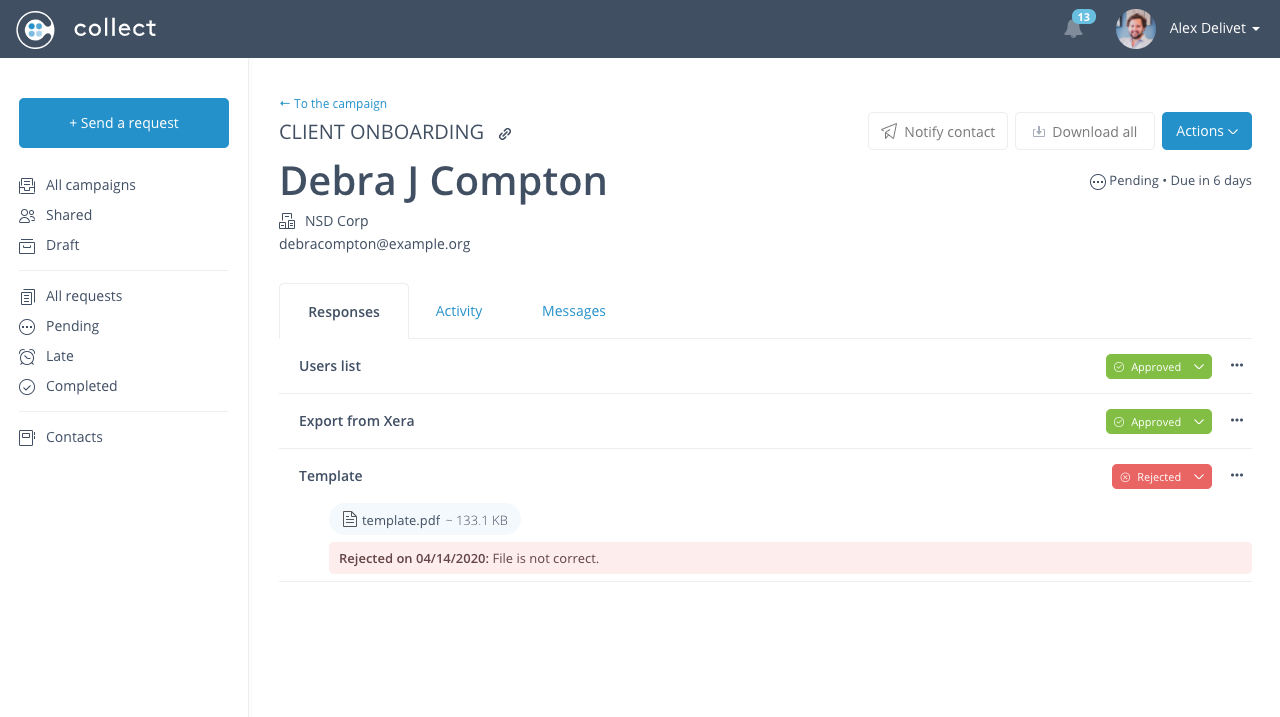Click the user avatar picture
The image size is (1280, 717).
(1135, 29)
